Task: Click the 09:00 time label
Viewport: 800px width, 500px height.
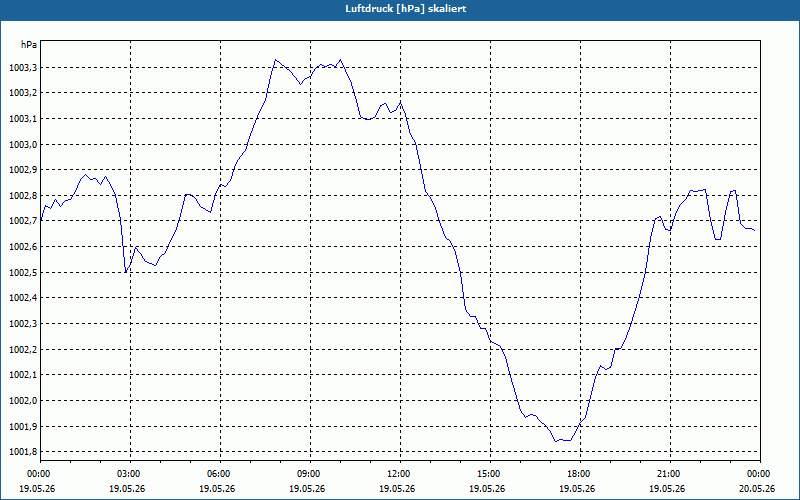Action: click(x=309, y=474)
